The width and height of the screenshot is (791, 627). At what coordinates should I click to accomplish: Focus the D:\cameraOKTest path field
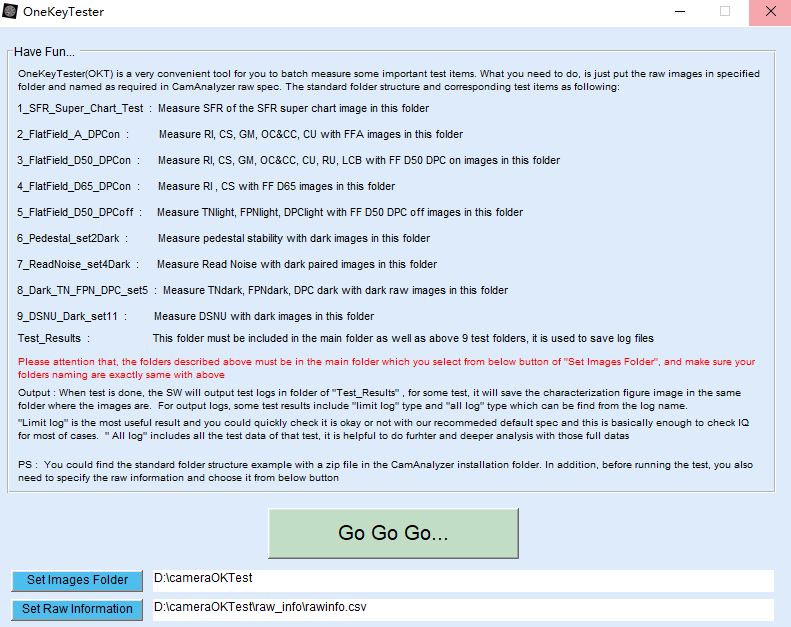(x=463, y=580)
